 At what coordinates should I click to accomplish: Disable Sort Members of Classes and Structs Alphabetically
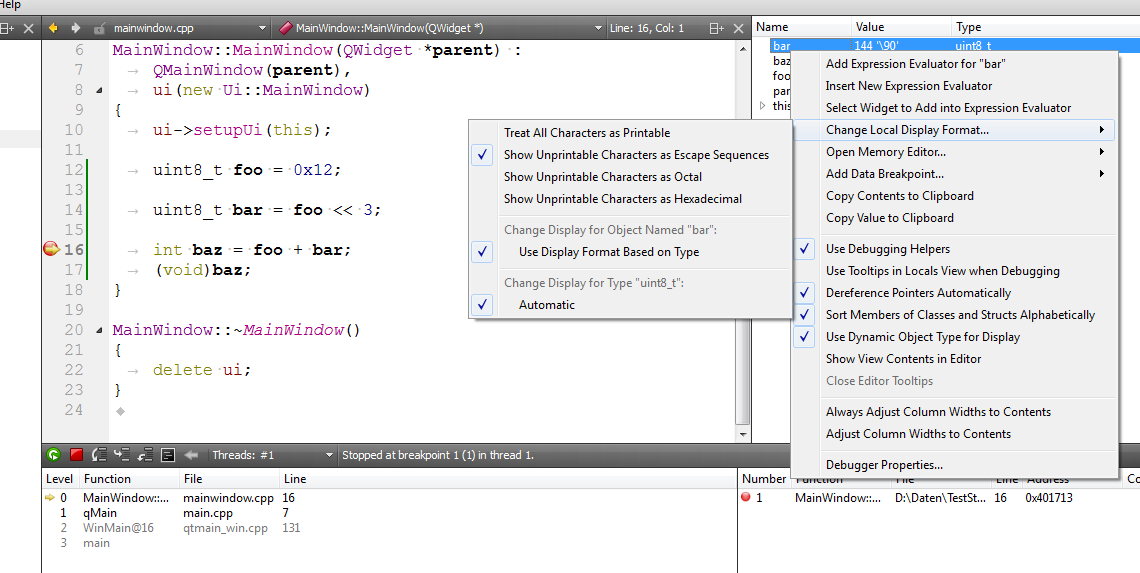point(959,315)
